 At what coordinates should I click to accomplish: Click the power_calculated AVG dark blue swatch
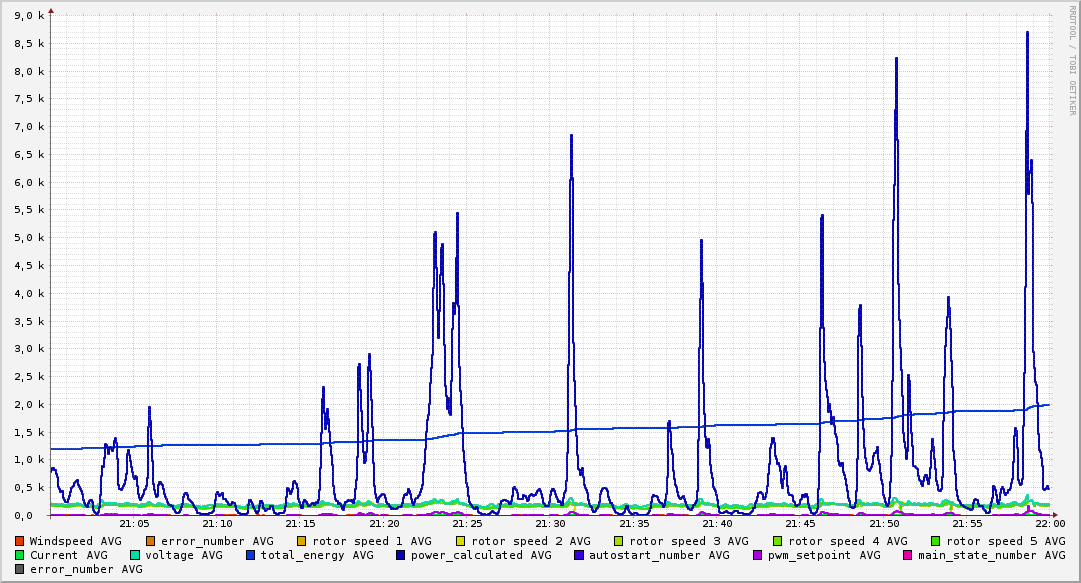[401, 555]
